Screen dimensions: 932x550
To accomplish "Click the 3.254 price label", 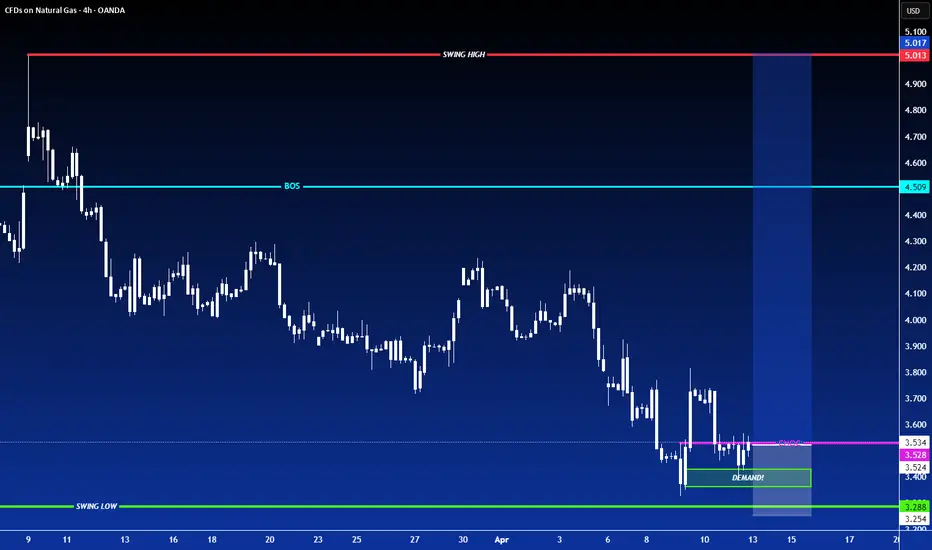I will click(915, 519).
